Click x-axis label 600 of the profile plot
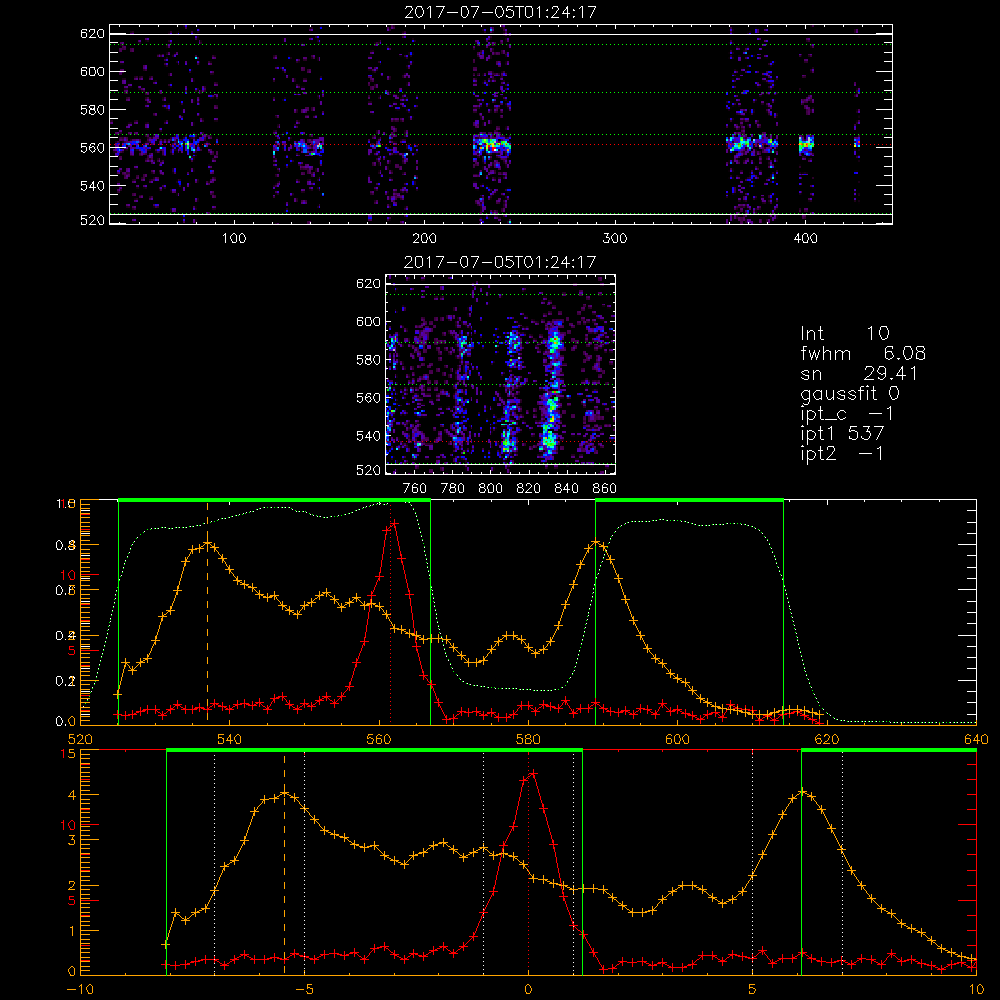This screenshot has height=1000, width=1000. [678, 740]
